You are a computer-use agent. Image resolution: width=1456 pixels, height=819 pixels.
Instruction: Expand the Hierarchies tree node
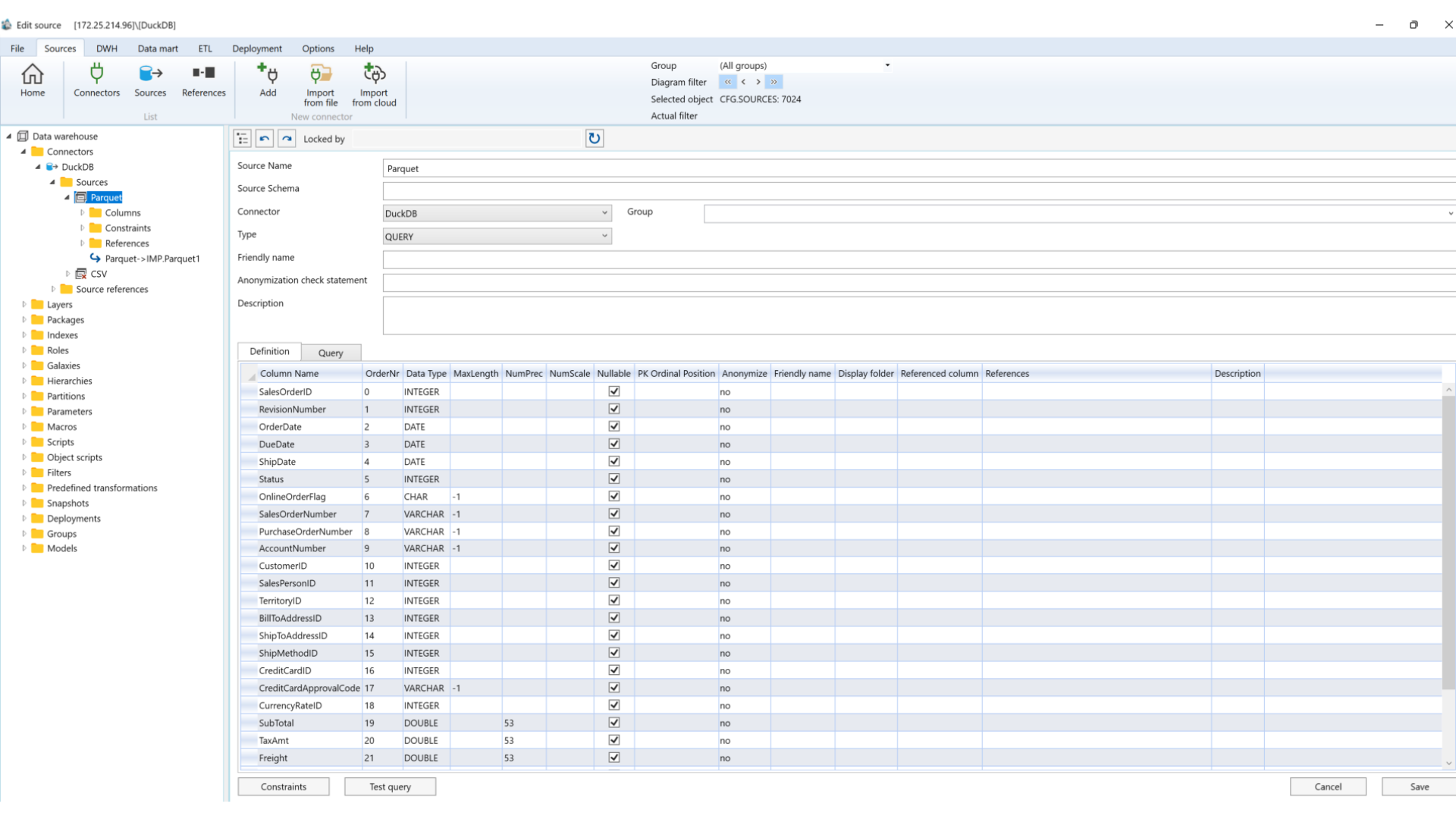coord(24,381)
